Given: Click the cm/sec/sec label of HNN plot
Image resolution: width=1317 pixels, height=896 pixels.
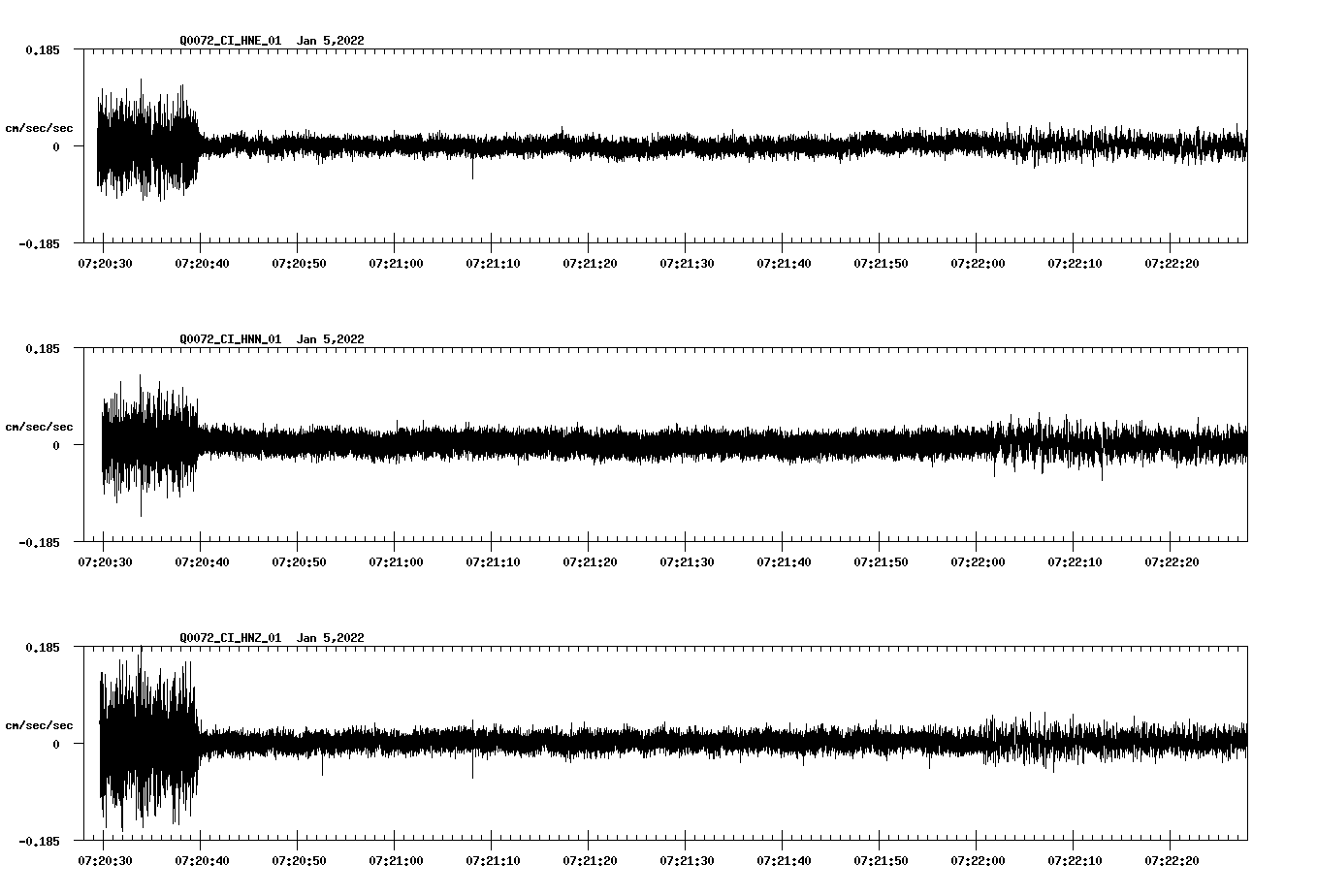Looking at the screenshot, I should (x=39, y=427).
